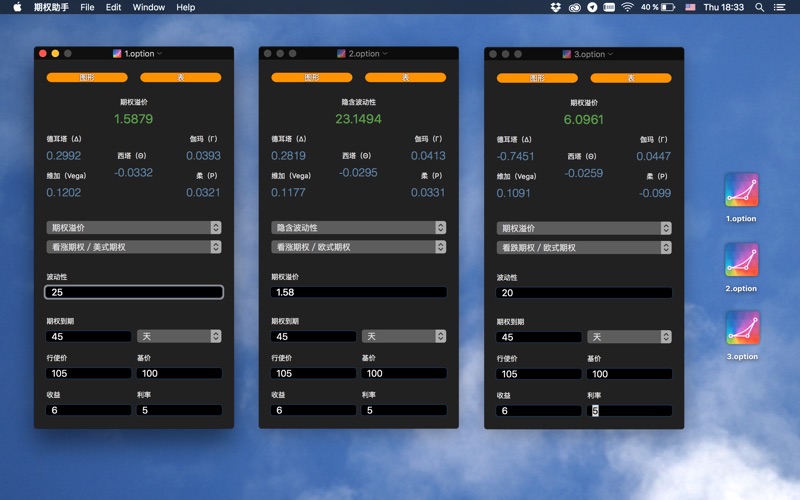
Task: Click the US flag input source icon
Action: [691, 7]
